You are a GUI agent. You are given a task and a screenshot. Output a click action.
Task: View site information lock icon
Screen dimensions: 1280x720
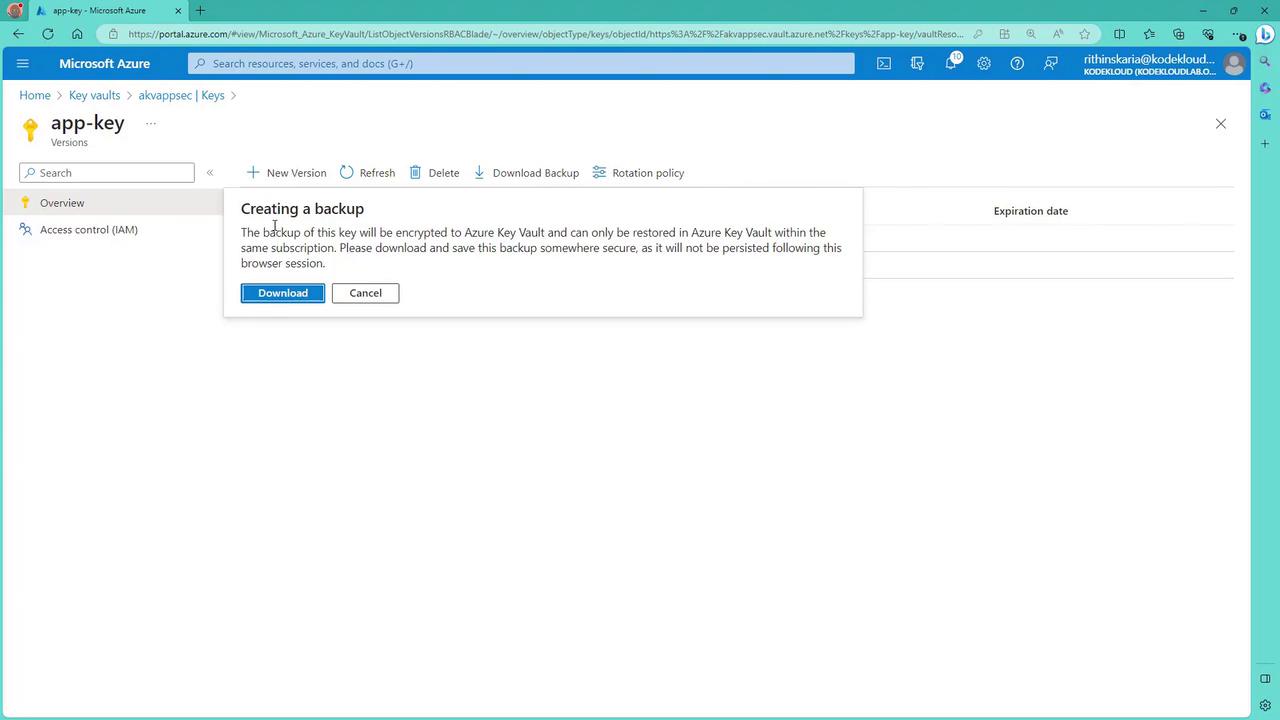(x=113, y=34)
